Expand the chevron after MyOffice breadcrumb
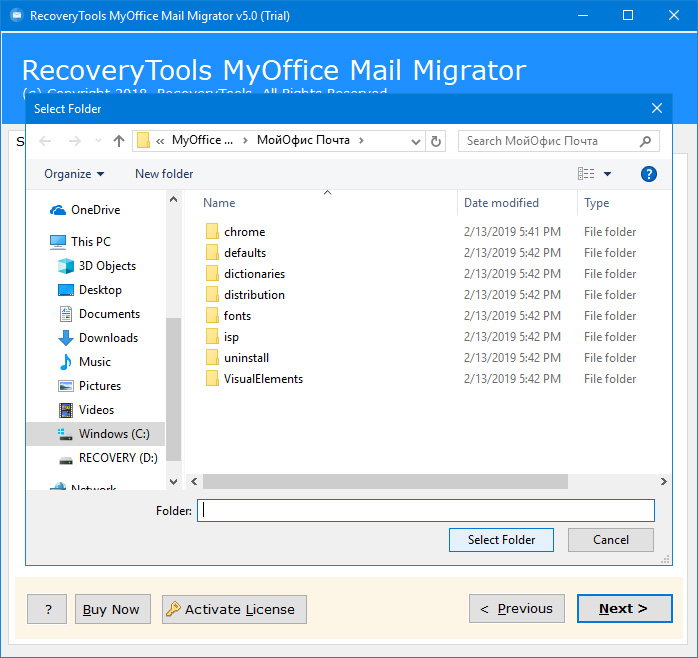The width and height of the screenshot is (698, 658). pyautogui.click(x=245, y=140)
